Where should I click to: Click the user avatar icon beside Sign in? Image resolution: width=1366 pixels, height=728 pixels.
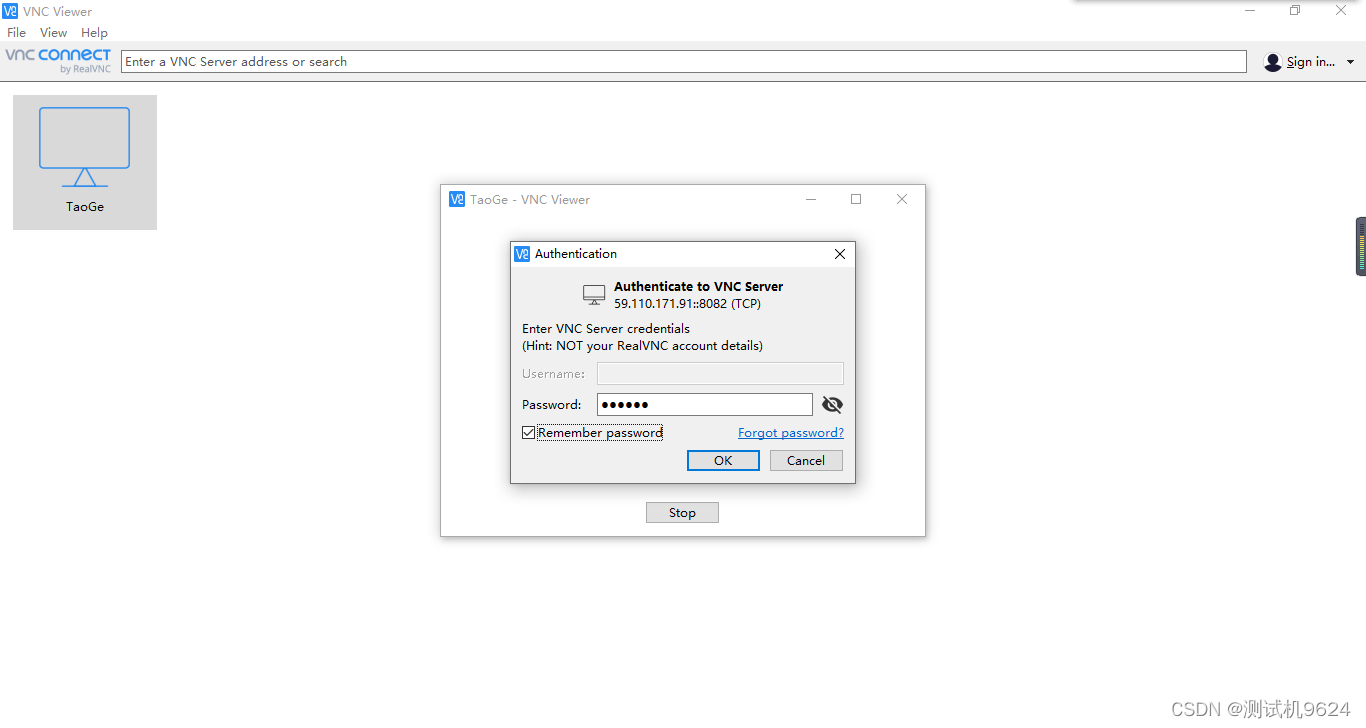(1272, 62)
